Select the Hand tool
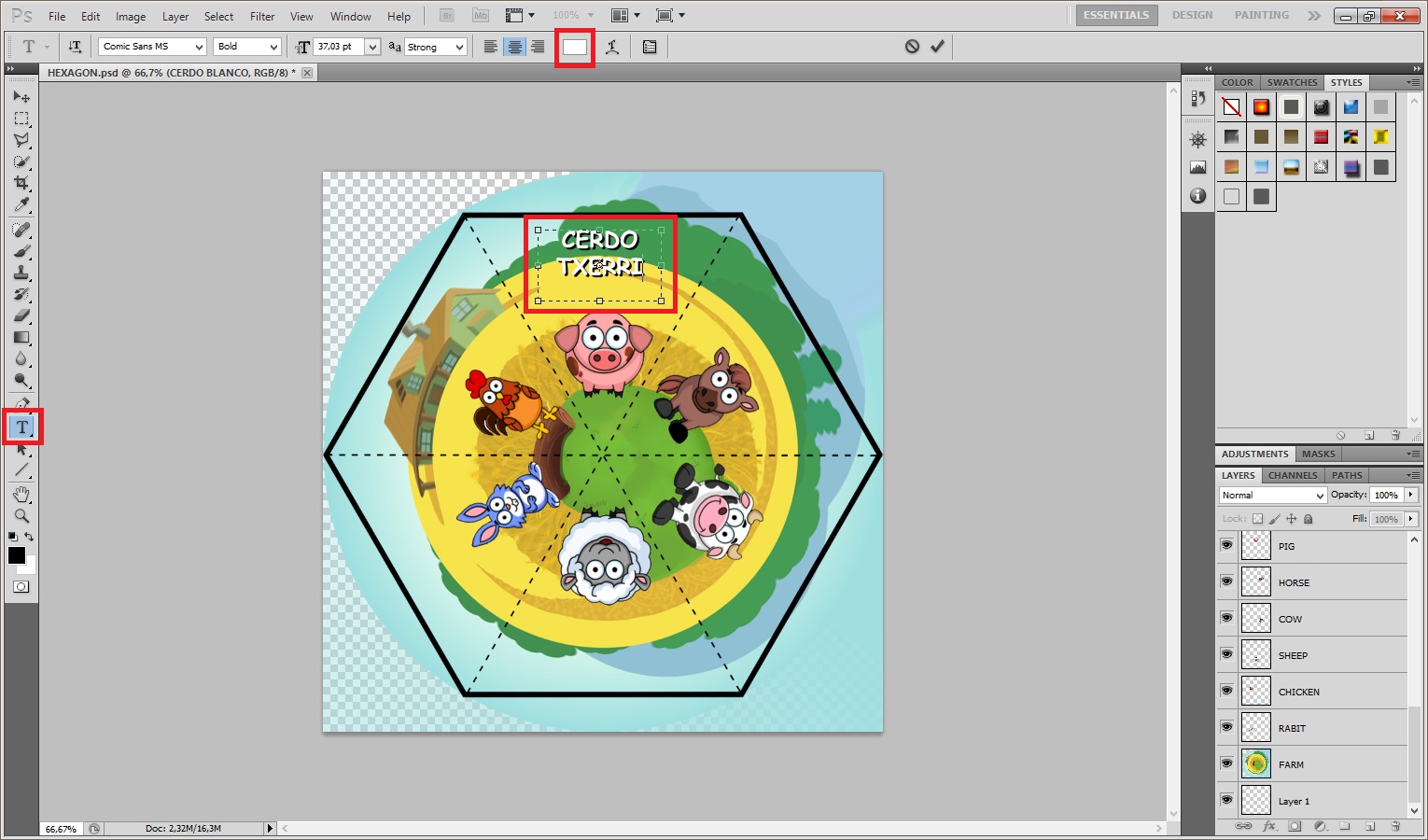This screenshot has width=1428, height=840. click(x=21, y=494)
